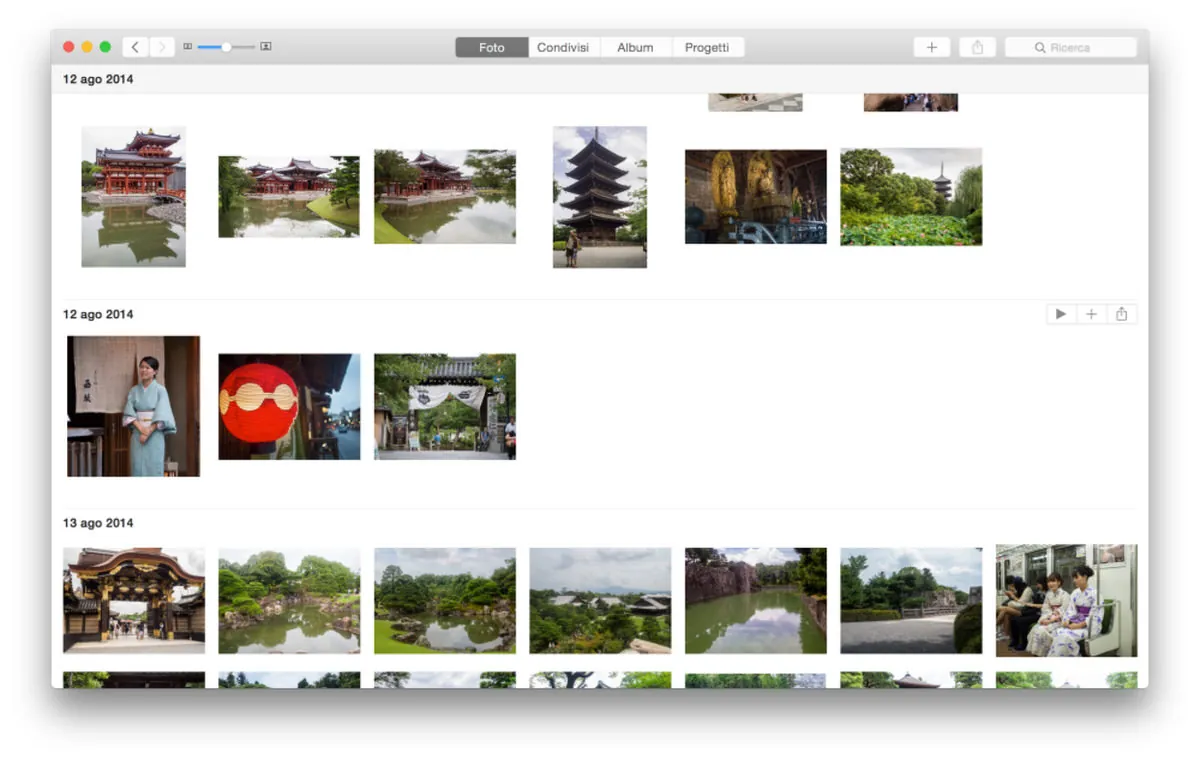Open the five-story pagoda photo

click(599, 197)
